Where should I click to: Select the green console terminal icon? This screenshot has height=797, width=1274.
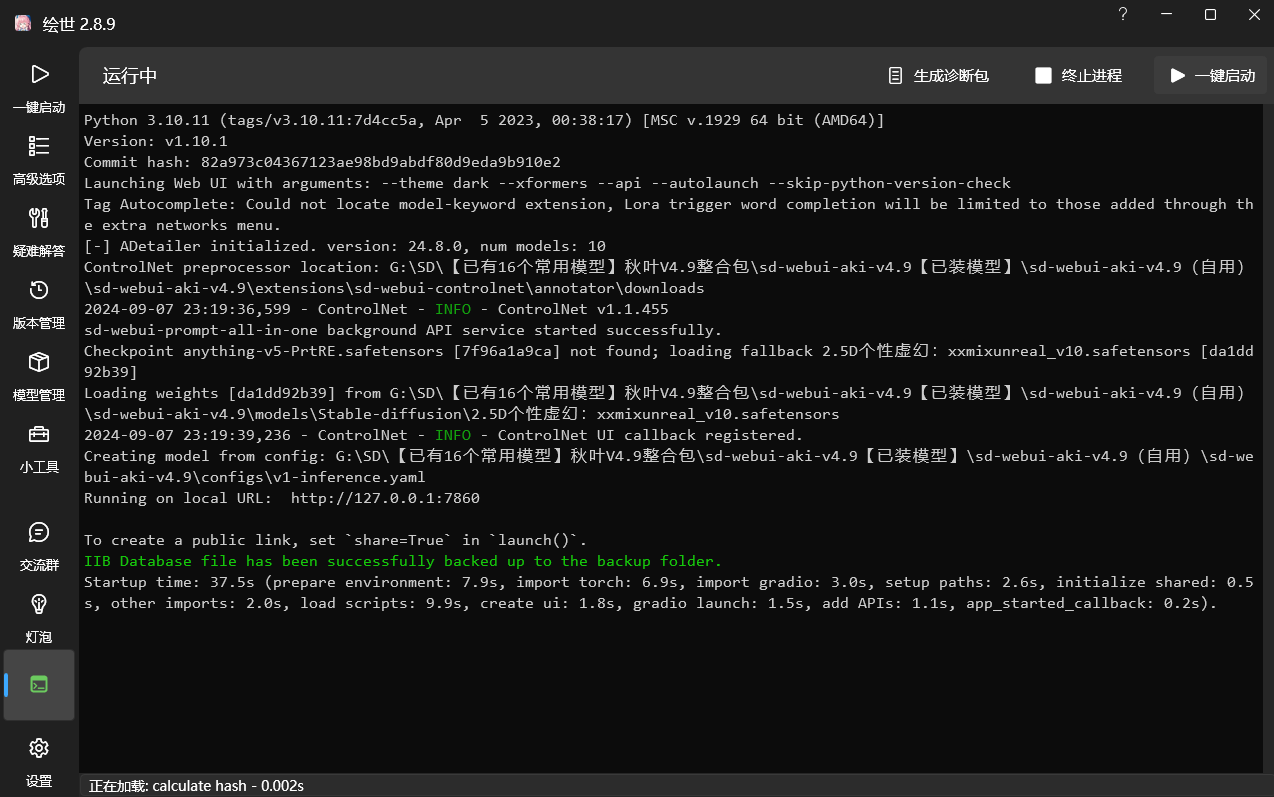[x=39, y=685]
